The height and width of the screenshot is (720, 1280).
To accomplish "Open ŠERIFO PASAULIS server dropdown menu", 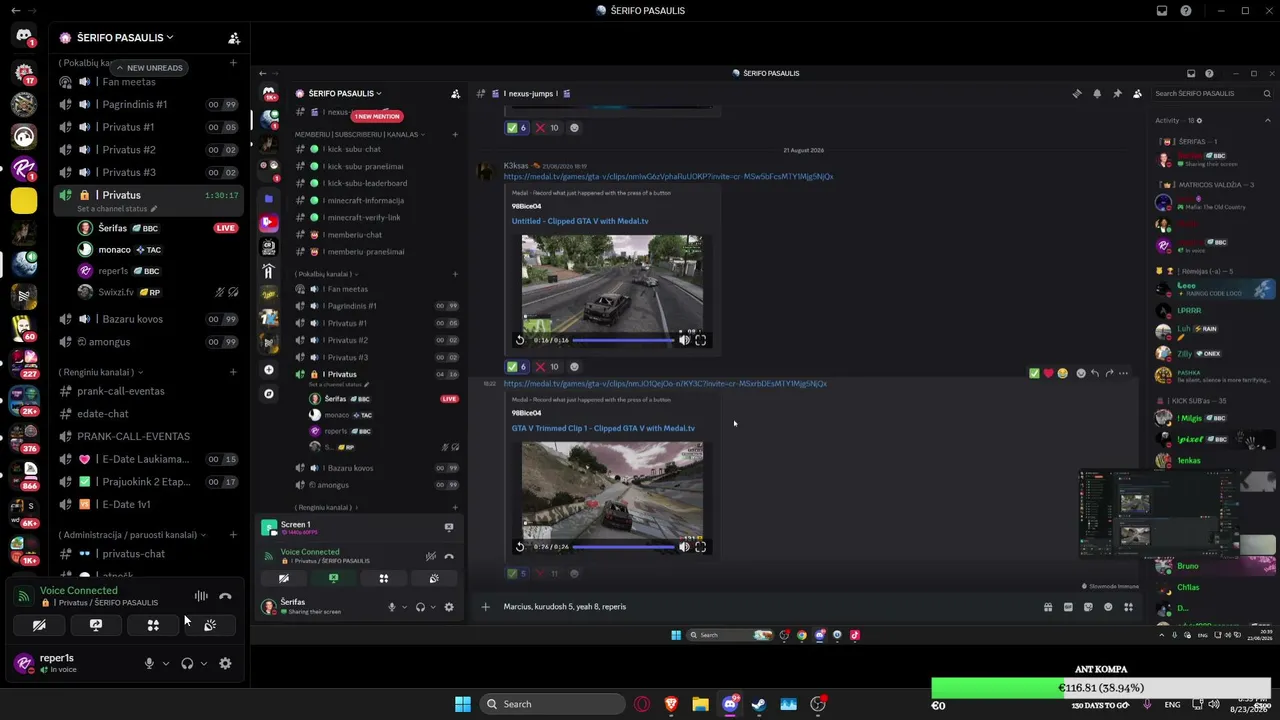I will (124, 38).
